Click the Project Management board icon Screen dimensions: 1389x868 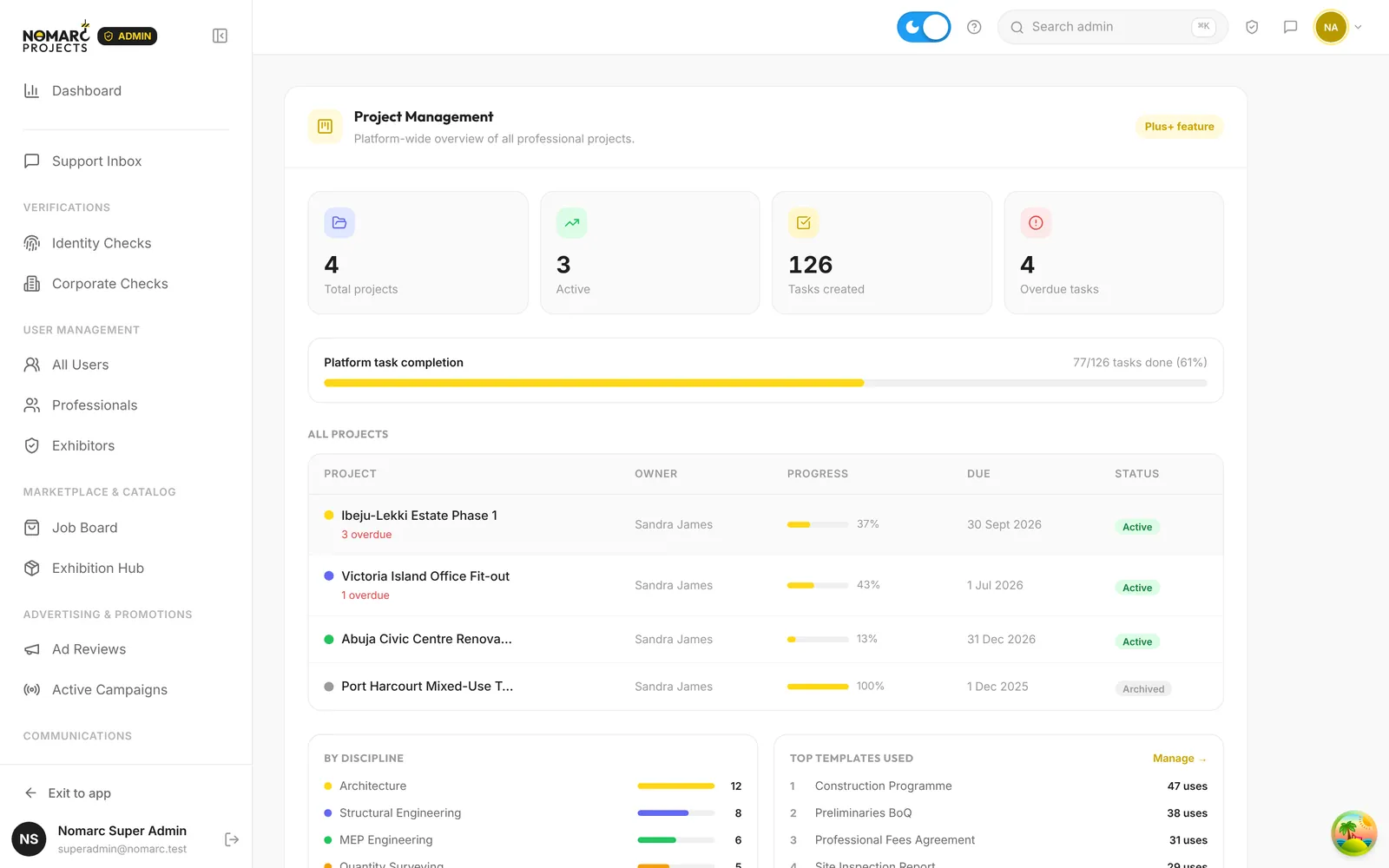click(325, 127)
